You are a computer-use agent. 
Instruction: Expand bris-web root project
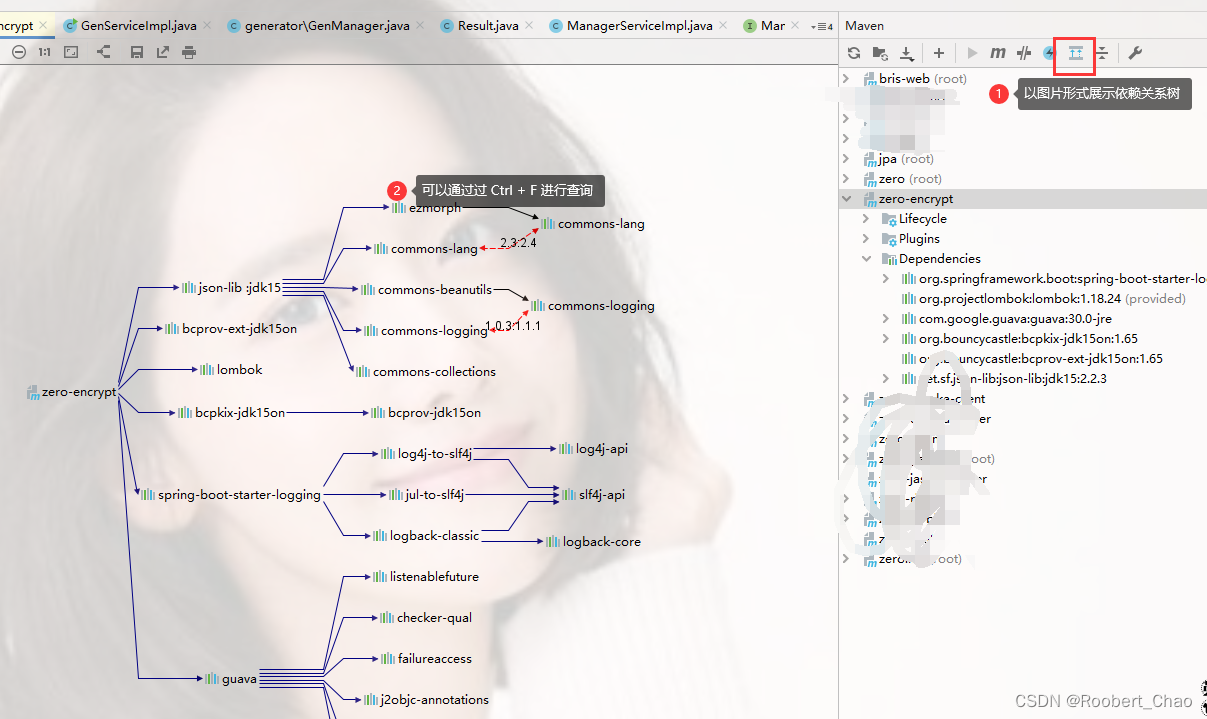click(846, 78)
